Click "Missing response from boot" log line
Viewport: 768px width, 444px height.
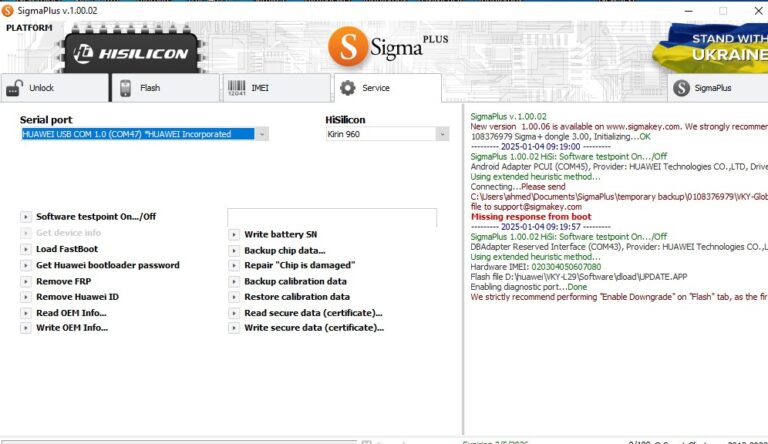pos(531,217)
